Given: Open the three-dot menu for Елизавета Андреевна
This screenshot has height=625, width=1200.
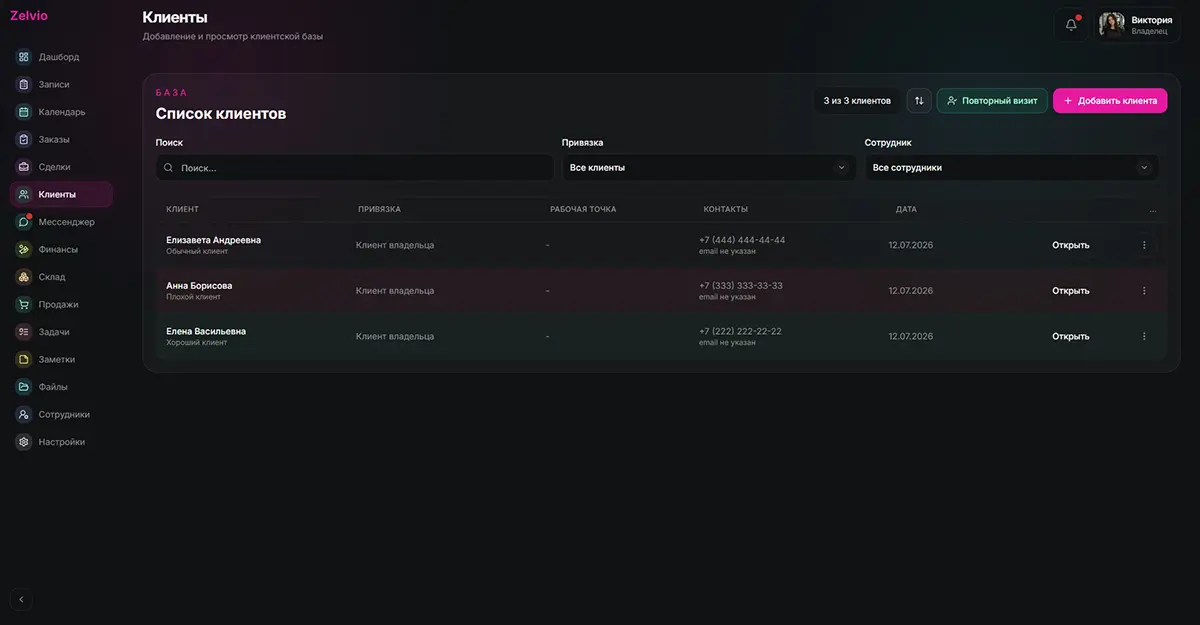Looking at the screenshot, I should [1144, 245].
